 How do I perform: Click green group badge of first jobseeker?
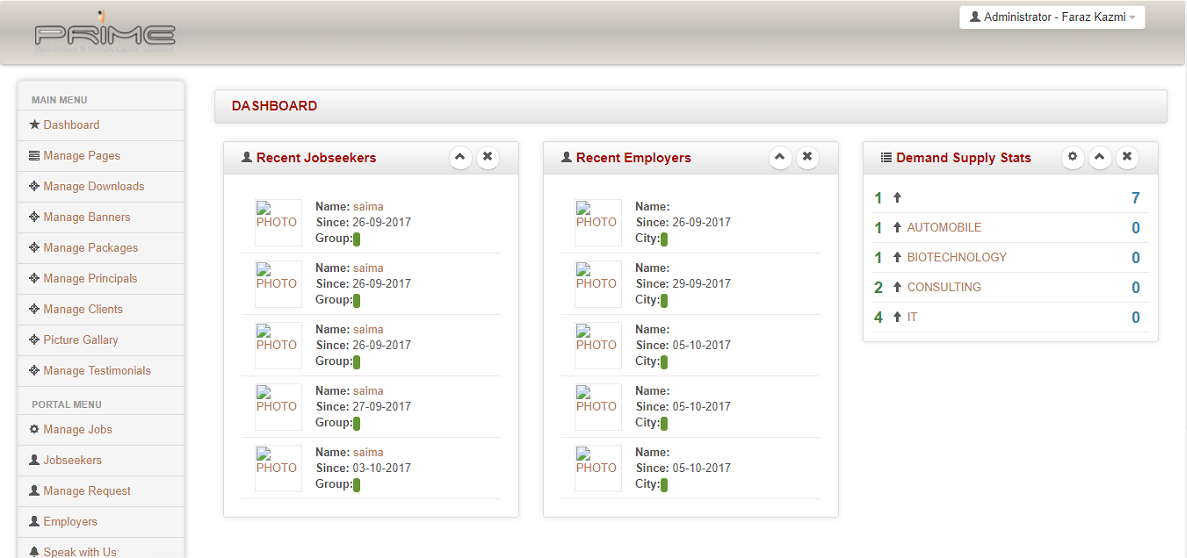357,239
